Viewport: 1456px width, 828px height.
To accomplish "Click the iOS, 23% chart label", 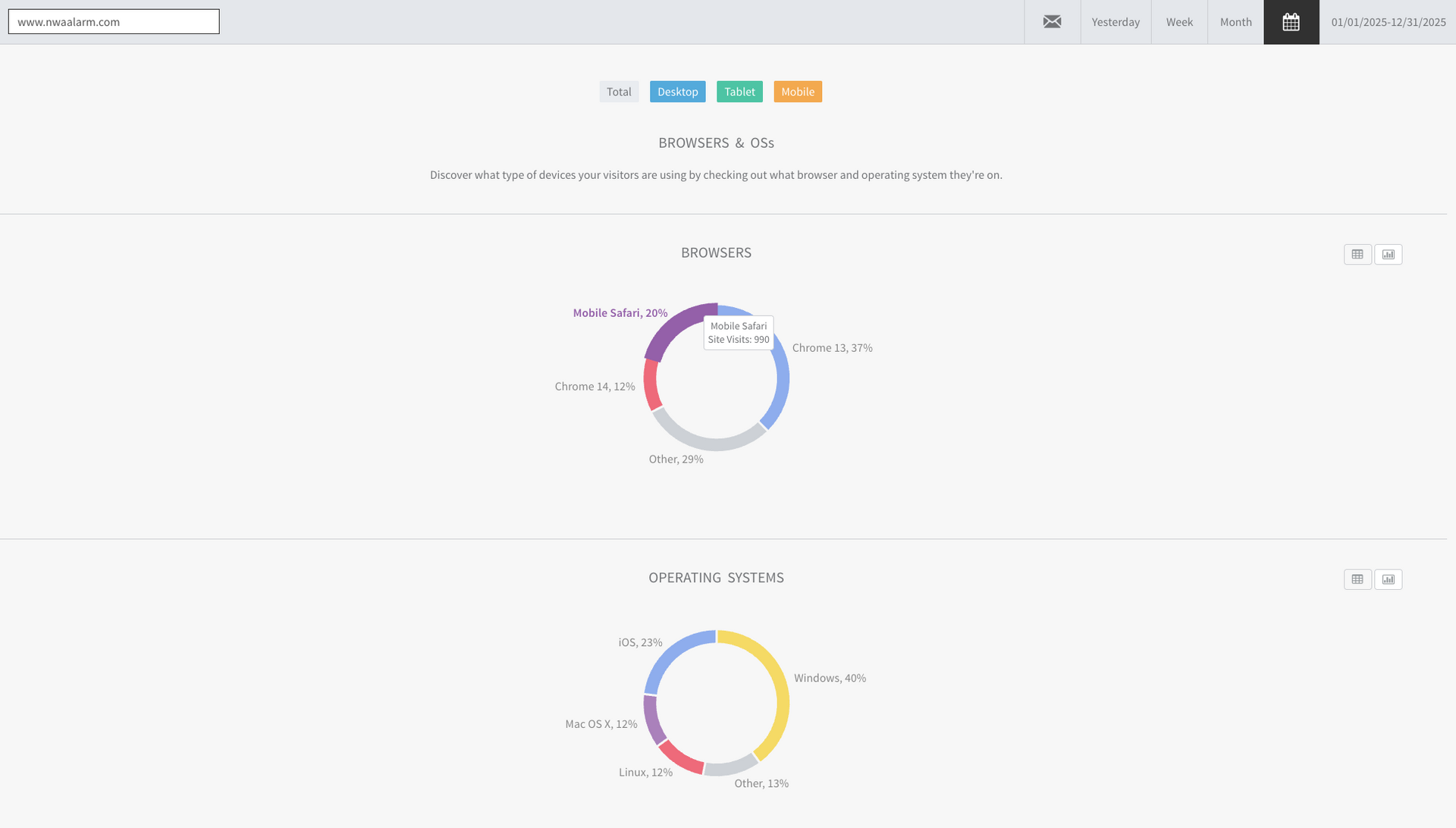I will coord(640,642).
